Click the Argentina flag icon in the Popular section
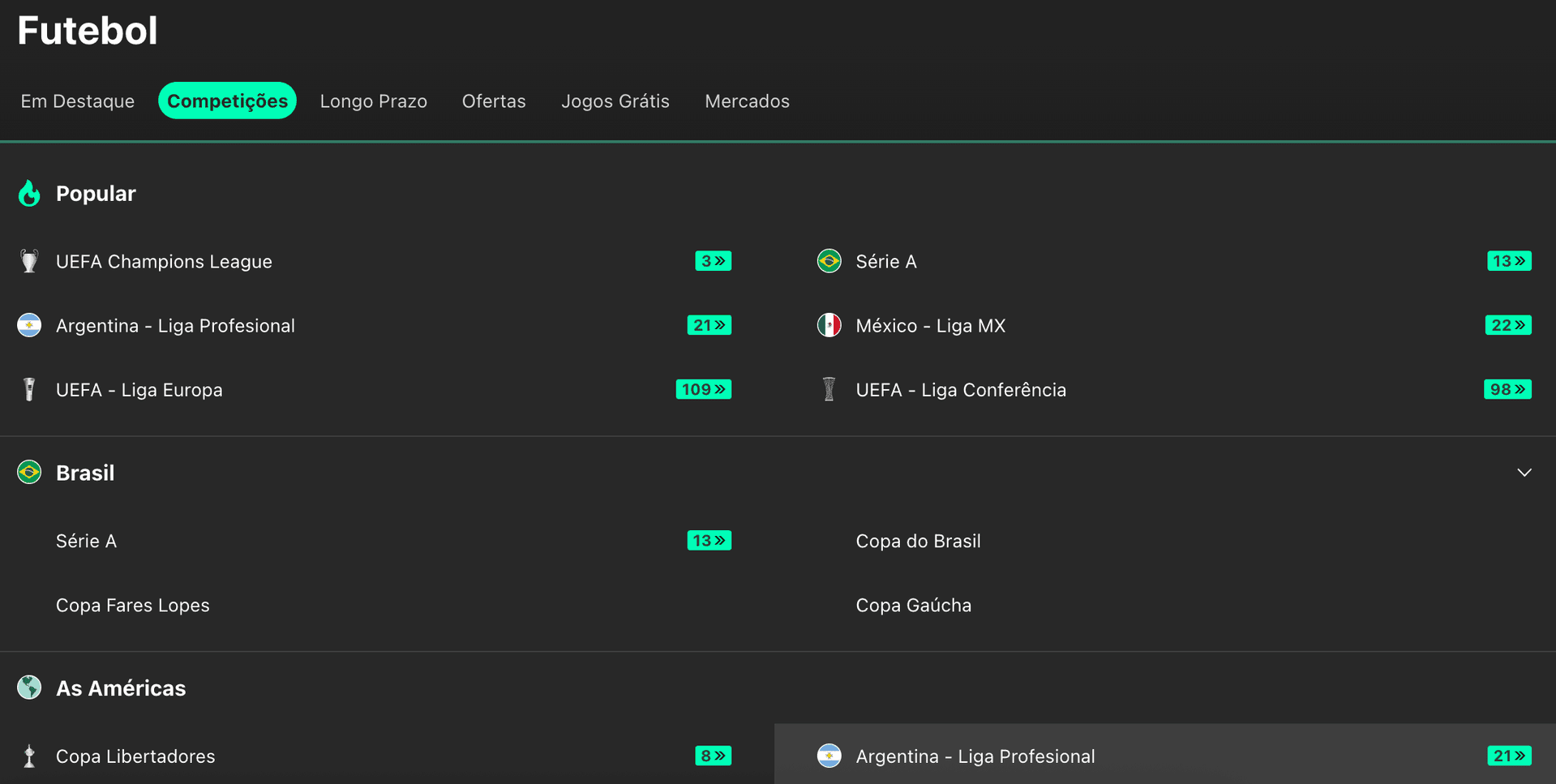The image size is (1556, 784). pyautogui.click(x=29, y=325)
